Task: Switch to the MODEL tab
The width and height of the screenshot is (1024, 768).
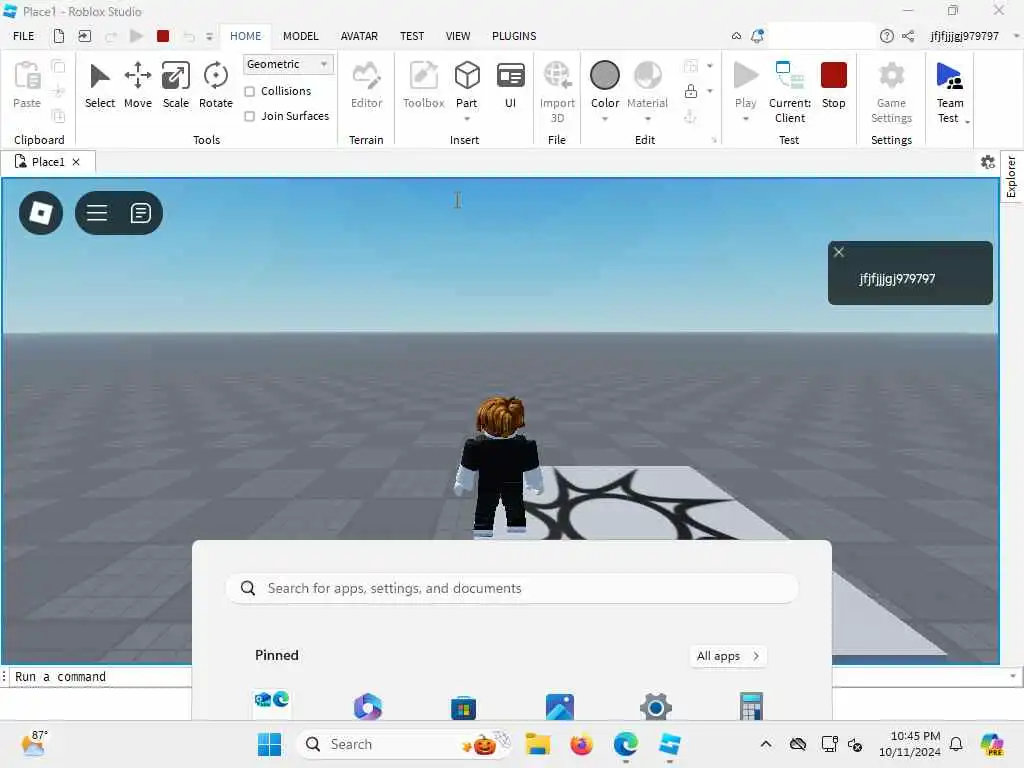Action: click(300, 36)
